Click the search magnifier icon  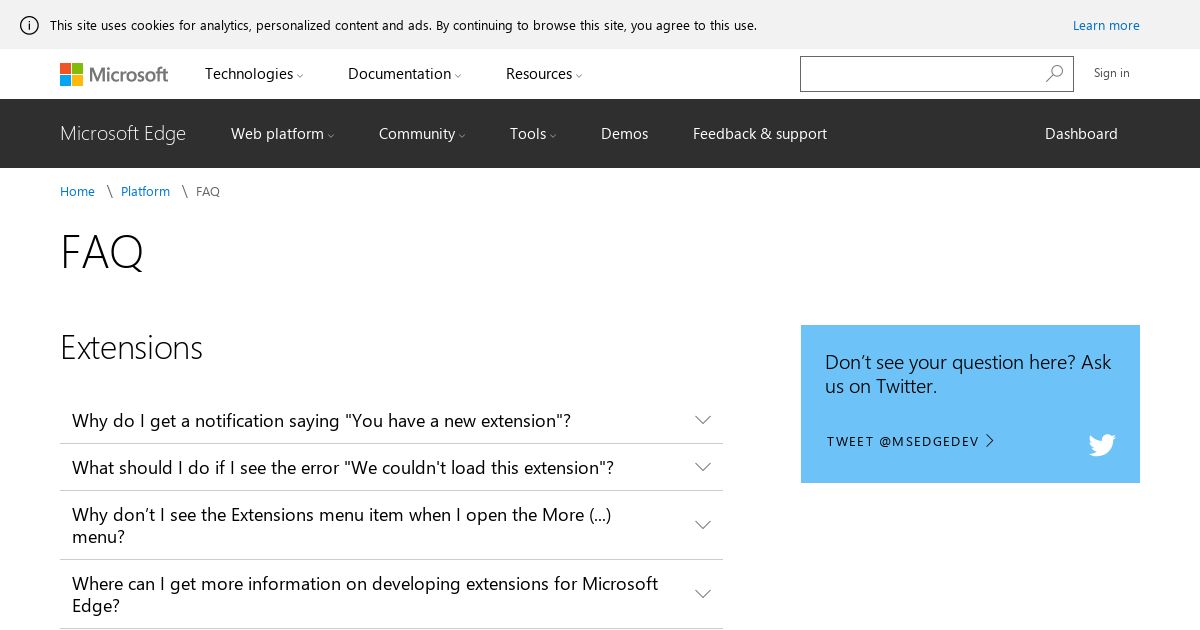click(x=1055, y=74)
